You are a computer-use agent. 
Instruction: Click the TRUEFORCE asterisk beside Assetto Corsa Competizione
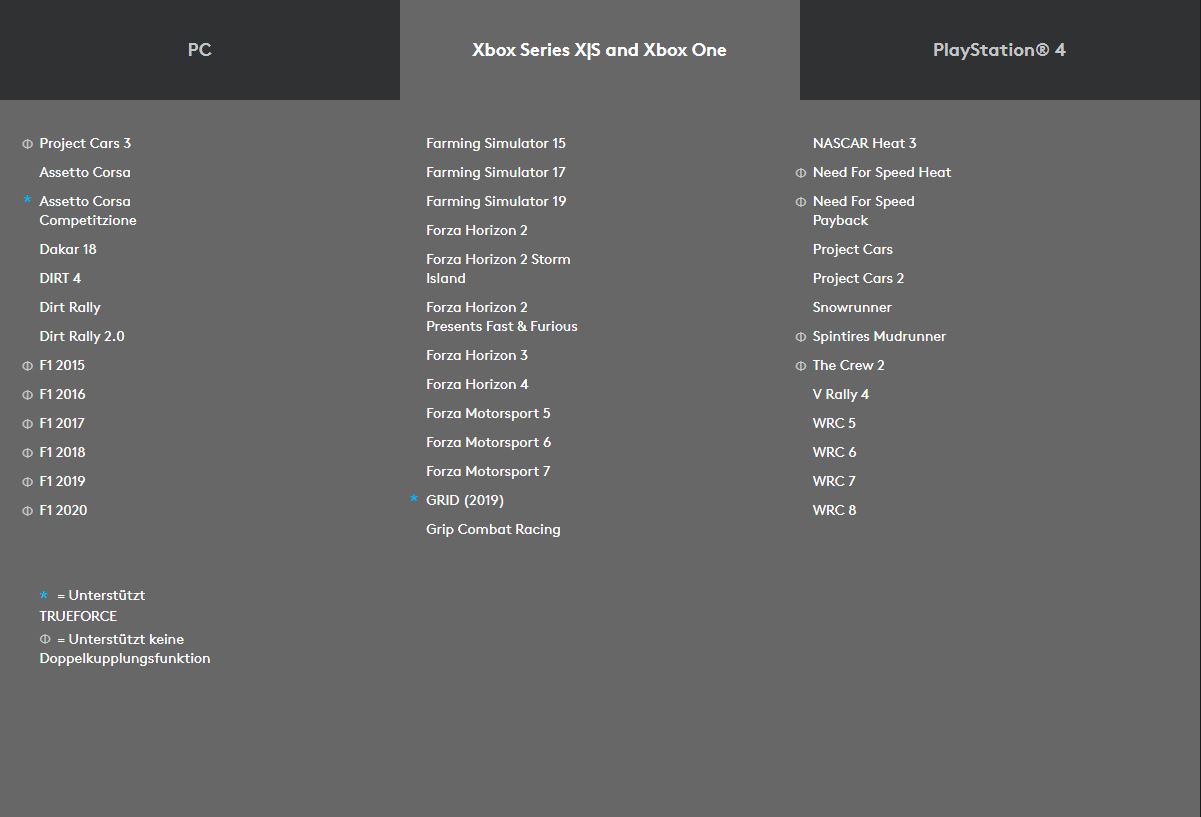[28, 201]
